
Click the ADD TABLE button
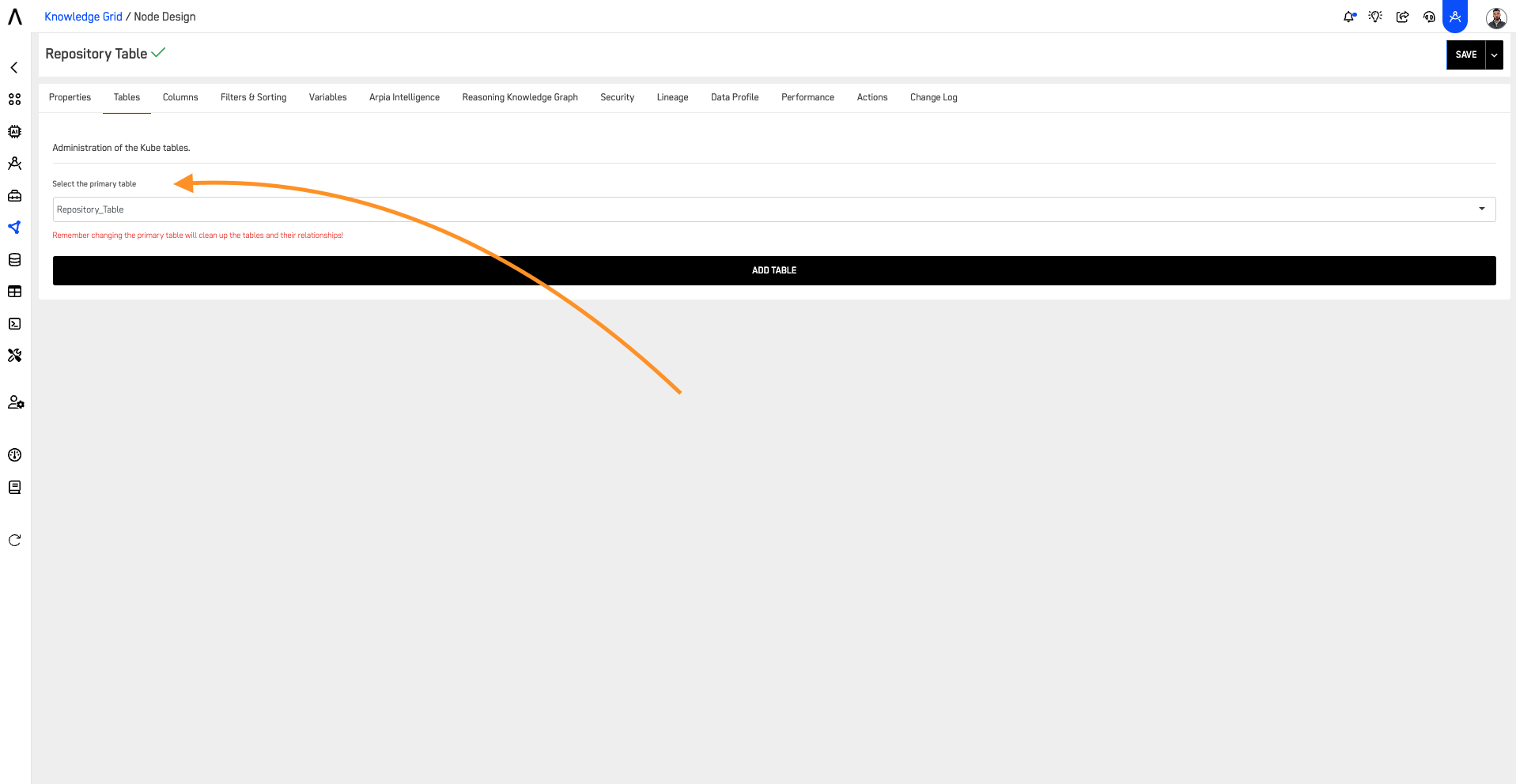tap(774, 270)
